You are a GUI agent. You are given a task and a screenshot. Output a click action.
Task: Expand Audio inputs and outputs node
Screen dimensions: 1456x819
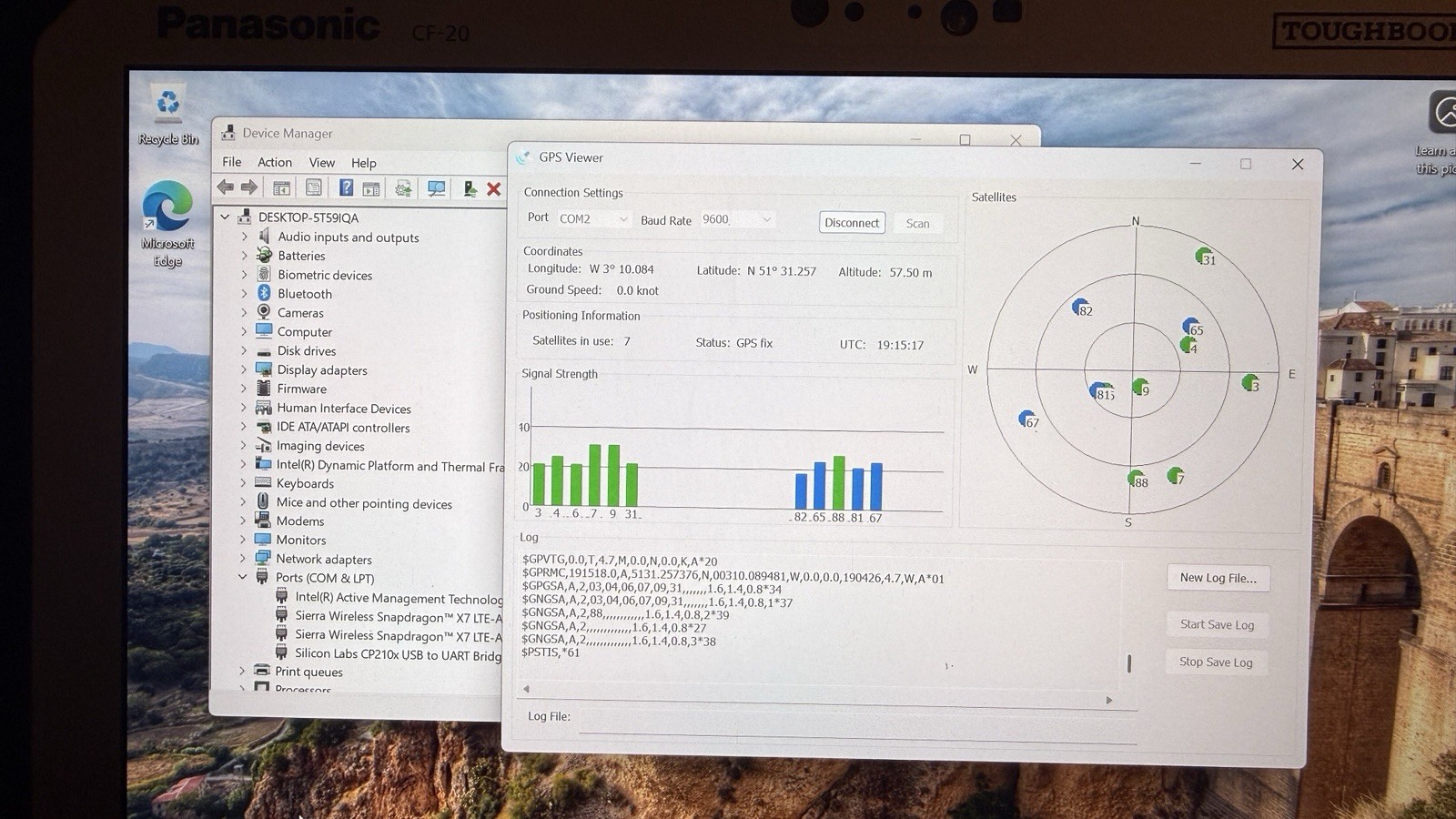click(244, 237)
